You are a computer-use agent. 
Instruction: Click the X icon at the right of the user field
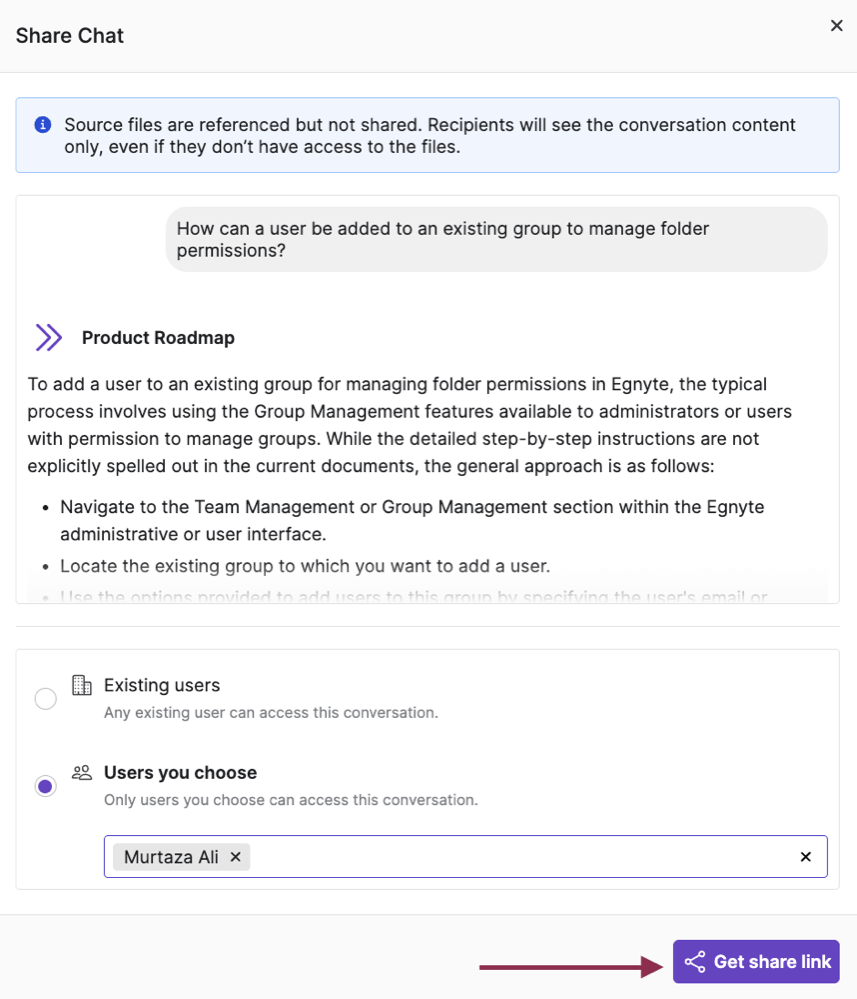pyautogui.click(x=806, y=856)
